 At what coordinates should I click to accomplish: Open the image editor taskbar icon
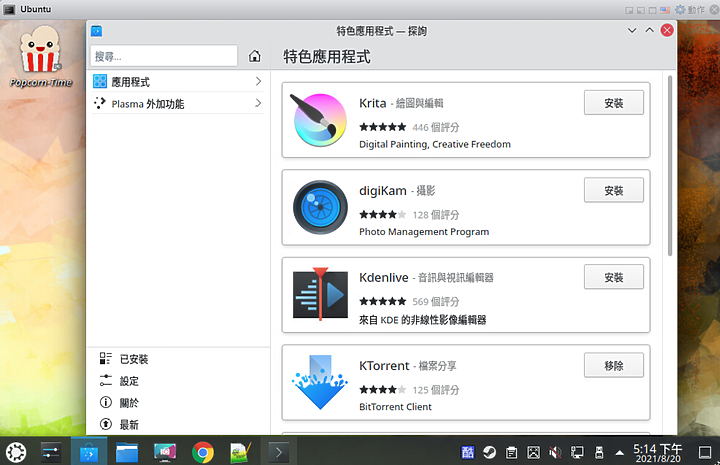pyautogui.click(x=241, y=453)
